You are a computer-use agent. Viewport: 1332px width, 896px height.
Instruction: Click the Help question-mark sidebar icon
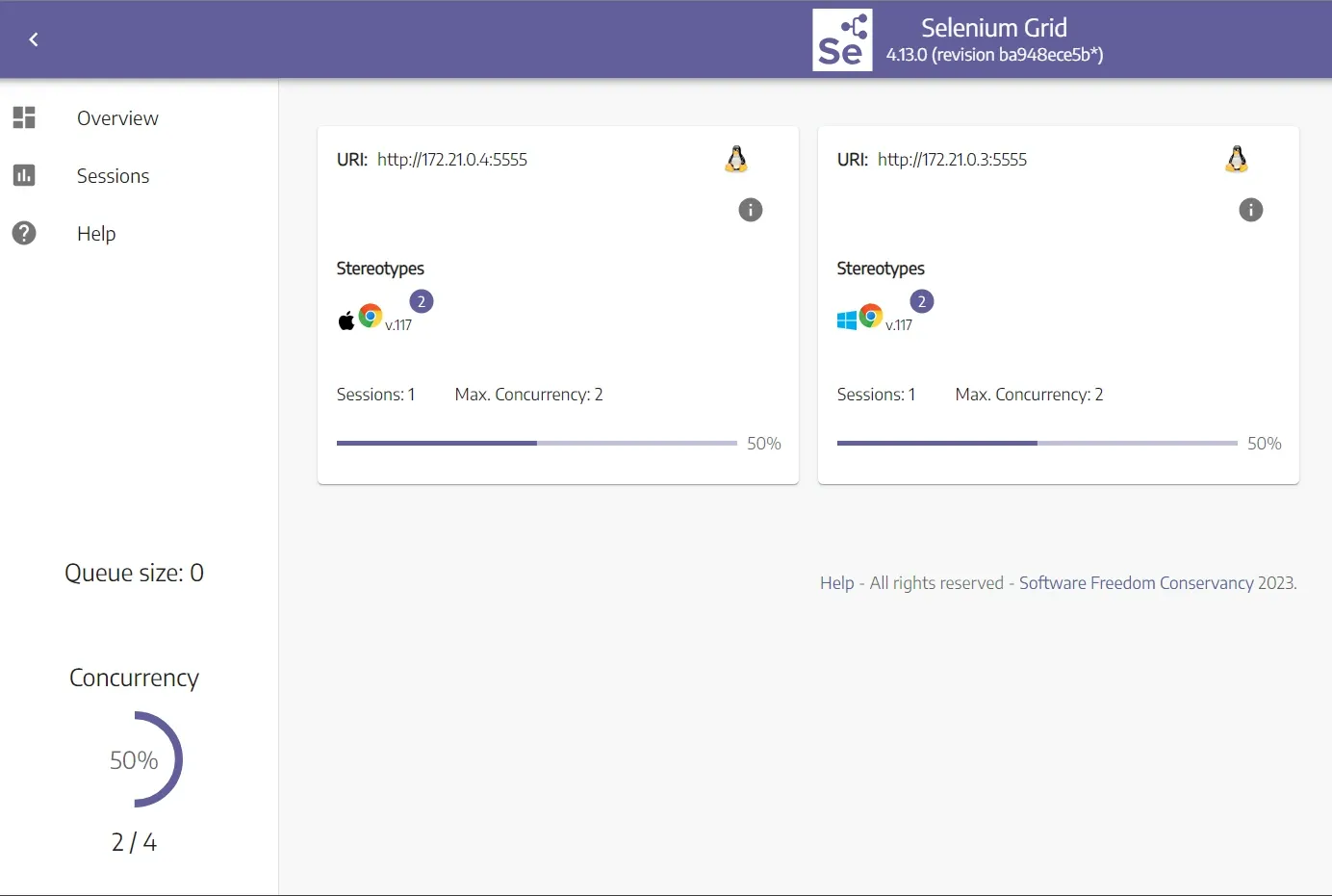pyautogui.click(x=23, y=233)
